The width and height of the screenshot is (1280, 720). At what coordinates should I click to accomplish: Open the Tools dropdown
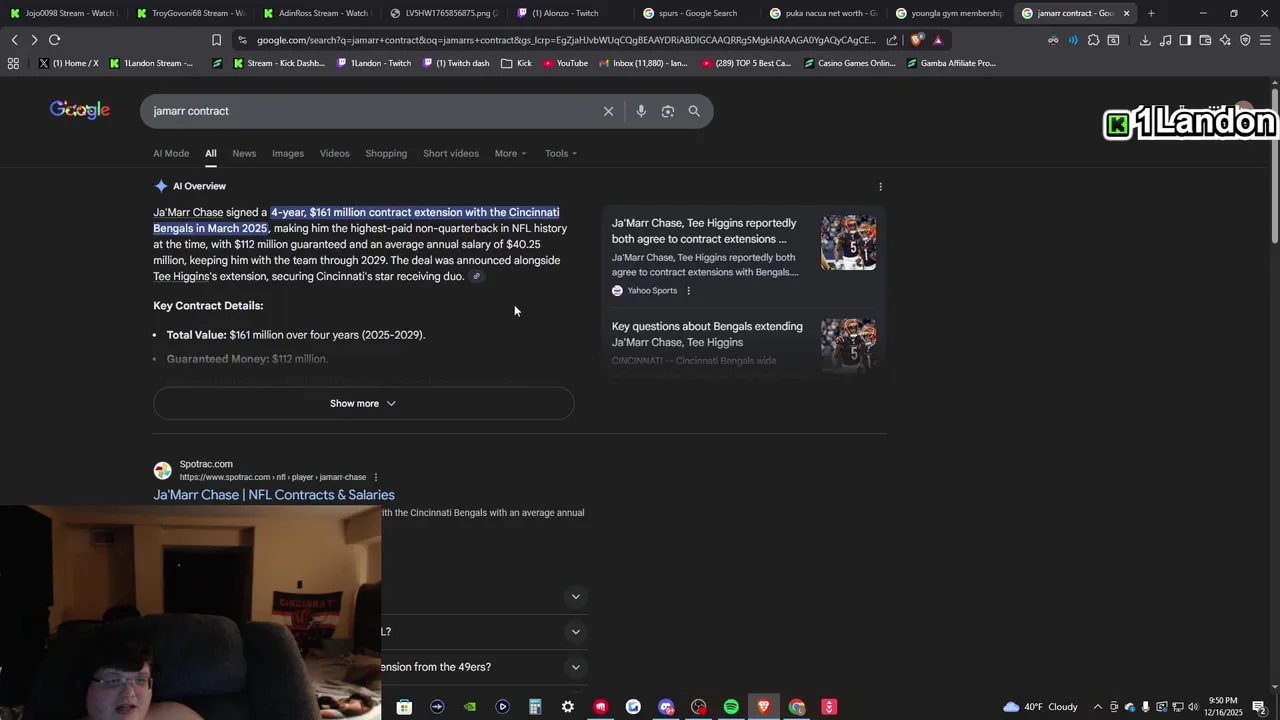(561, 154)
